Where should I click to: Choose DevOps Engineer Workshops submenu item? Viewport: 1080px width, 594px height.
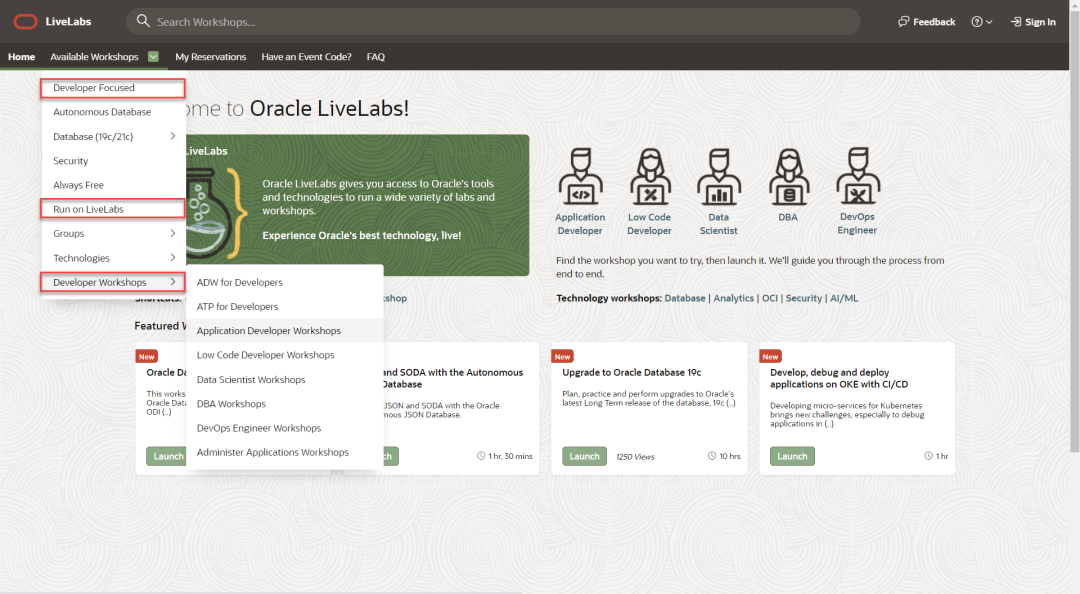click(x=284, y=428)
